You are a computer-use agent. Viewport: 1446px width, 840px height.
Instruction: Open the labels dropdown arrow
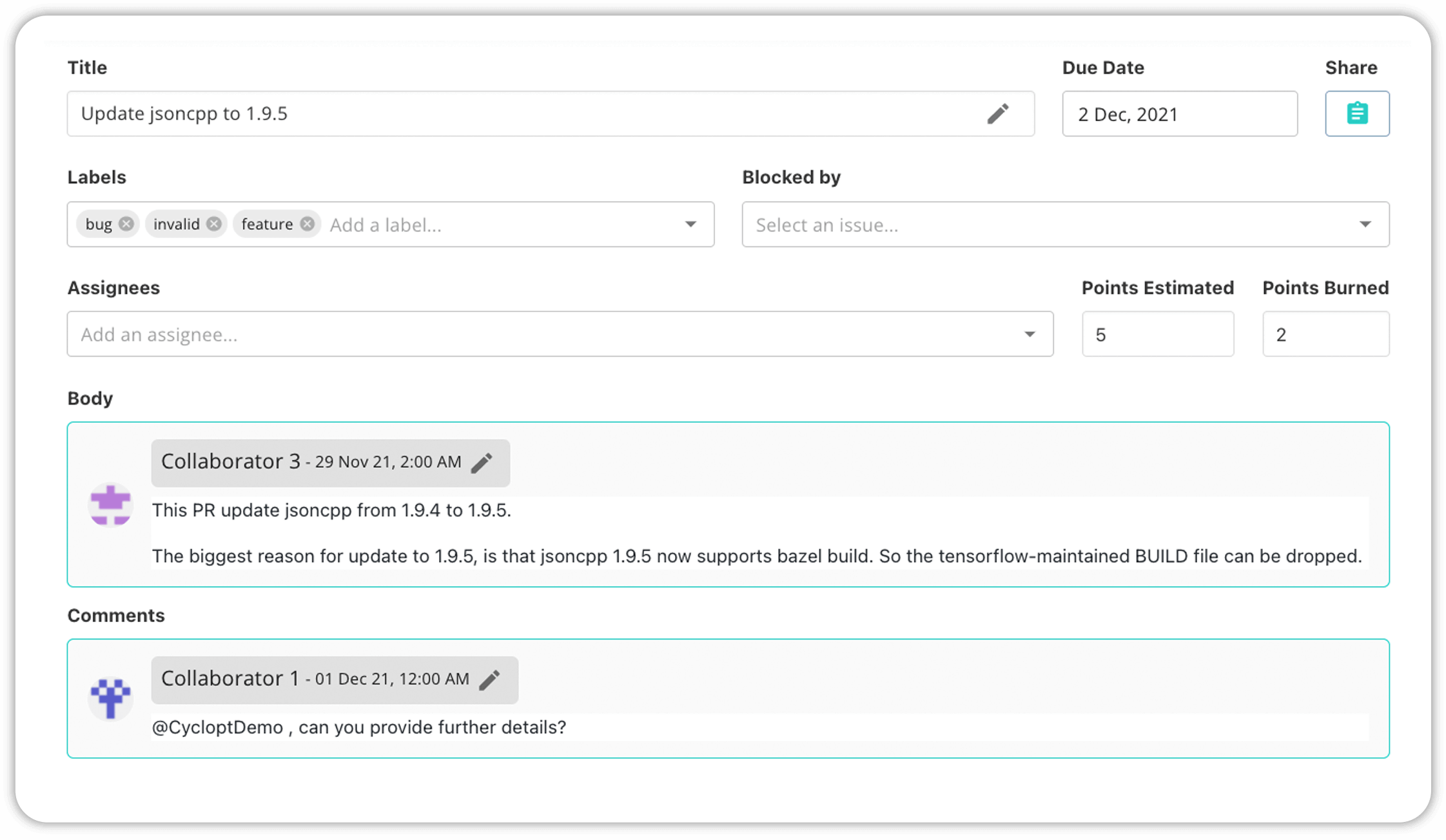[x=690, y=224]
